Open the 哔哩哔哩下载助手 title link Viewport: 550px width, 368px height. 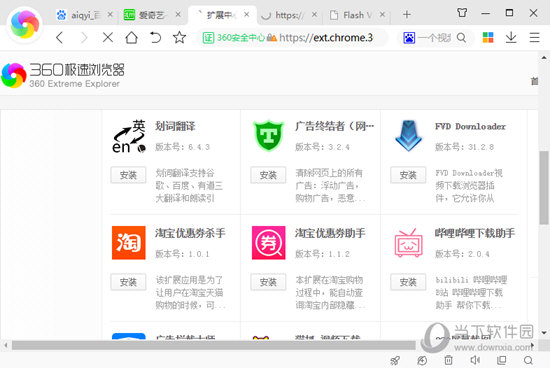click(x=475, y=233)
